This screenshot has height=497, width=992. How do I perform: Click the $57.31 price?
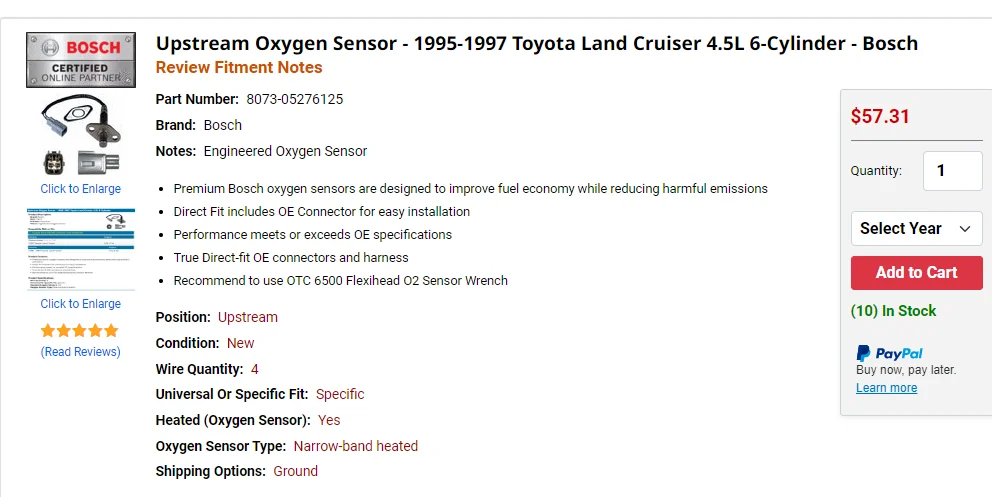pyautogui.click(x=880, y=116)
